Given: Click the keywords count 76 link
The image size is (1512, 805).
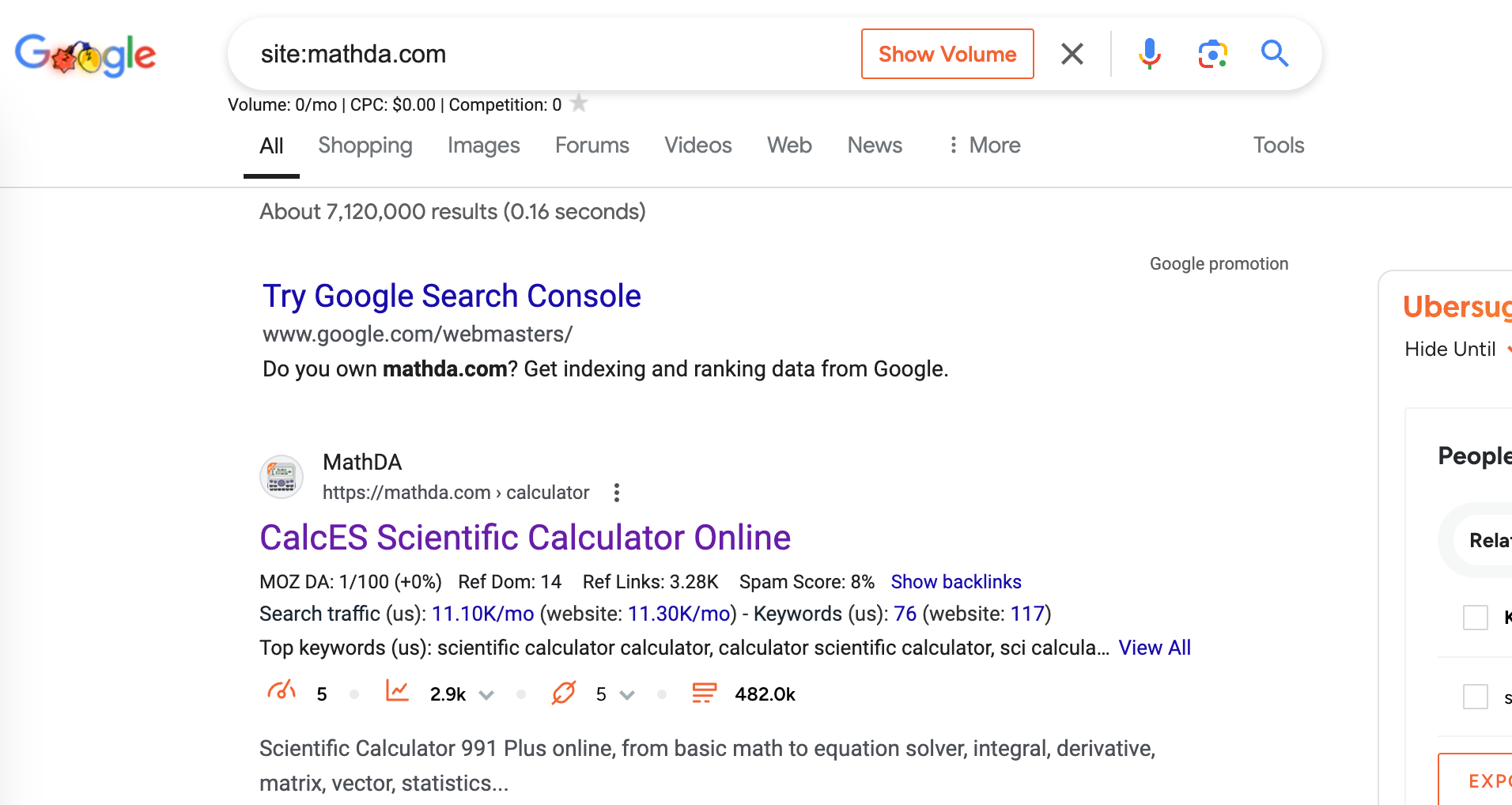Looking at the screenshot, I should point(905,614).
